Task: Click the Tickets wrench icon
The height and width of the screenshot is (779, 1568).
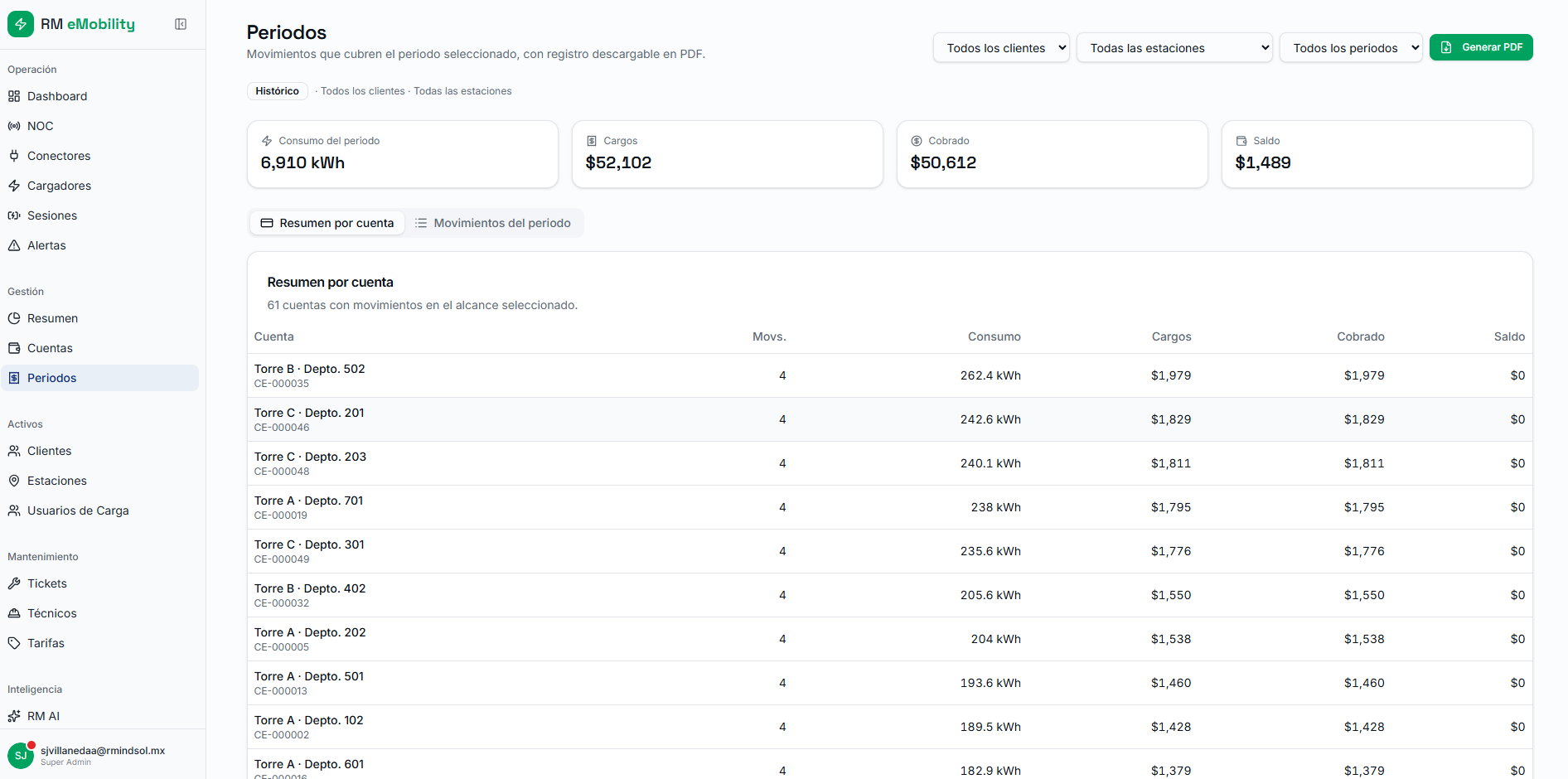Action: (14, 583)
